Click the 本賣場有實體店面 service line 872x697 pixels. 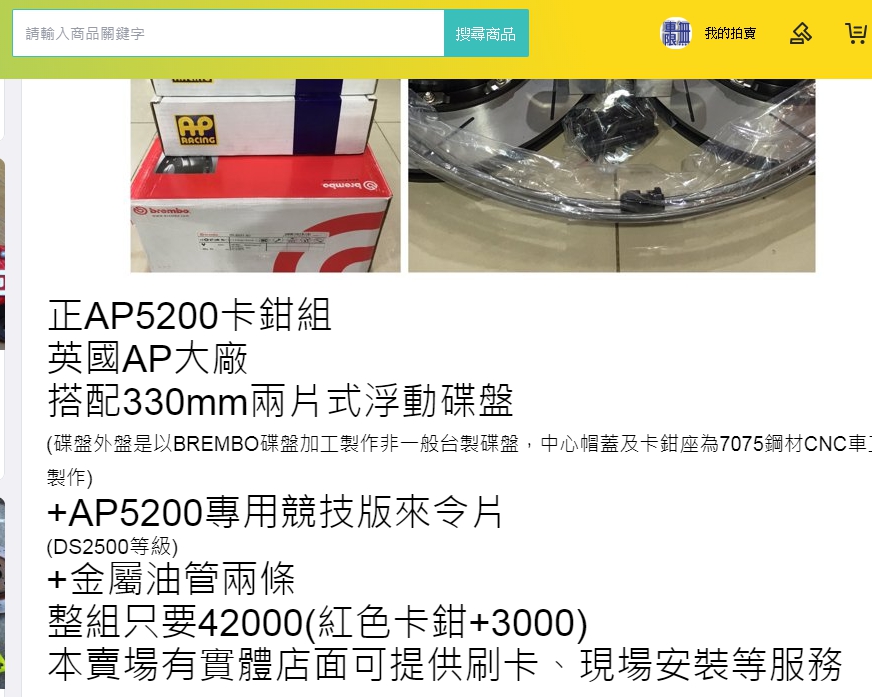(x=445, y=664)
